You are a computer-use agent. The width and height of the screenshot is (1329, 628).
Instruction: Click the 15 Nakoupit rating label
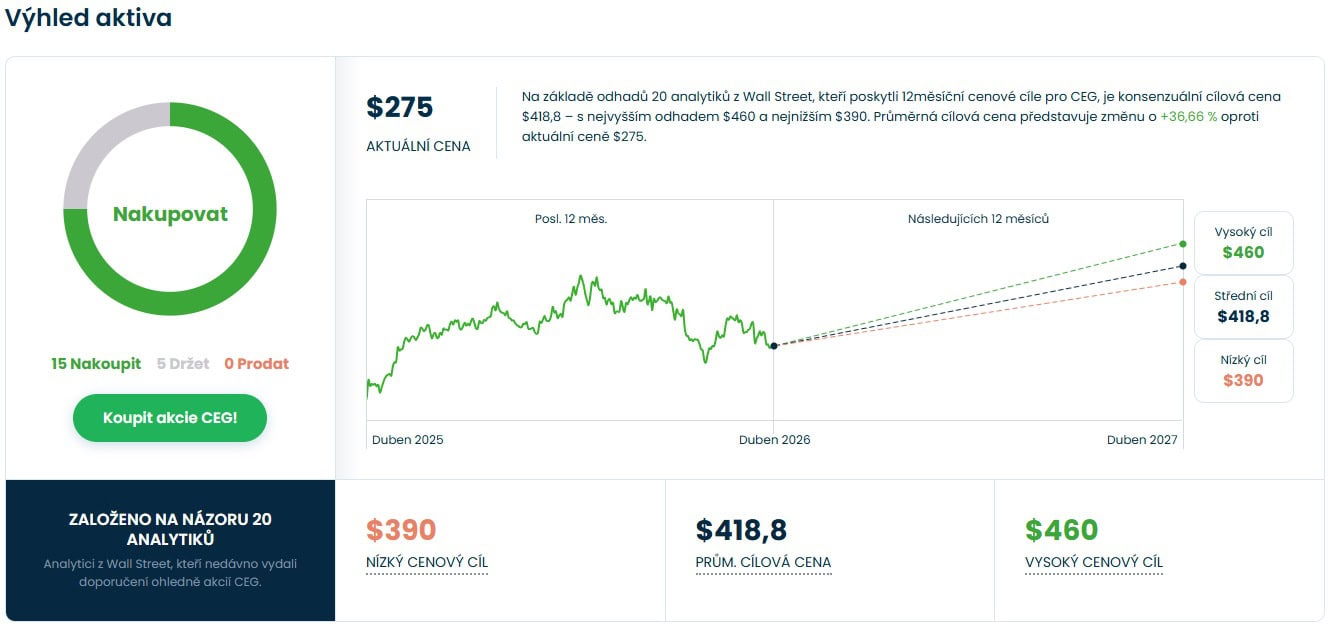pyautogui.click(x=96, y=364)
